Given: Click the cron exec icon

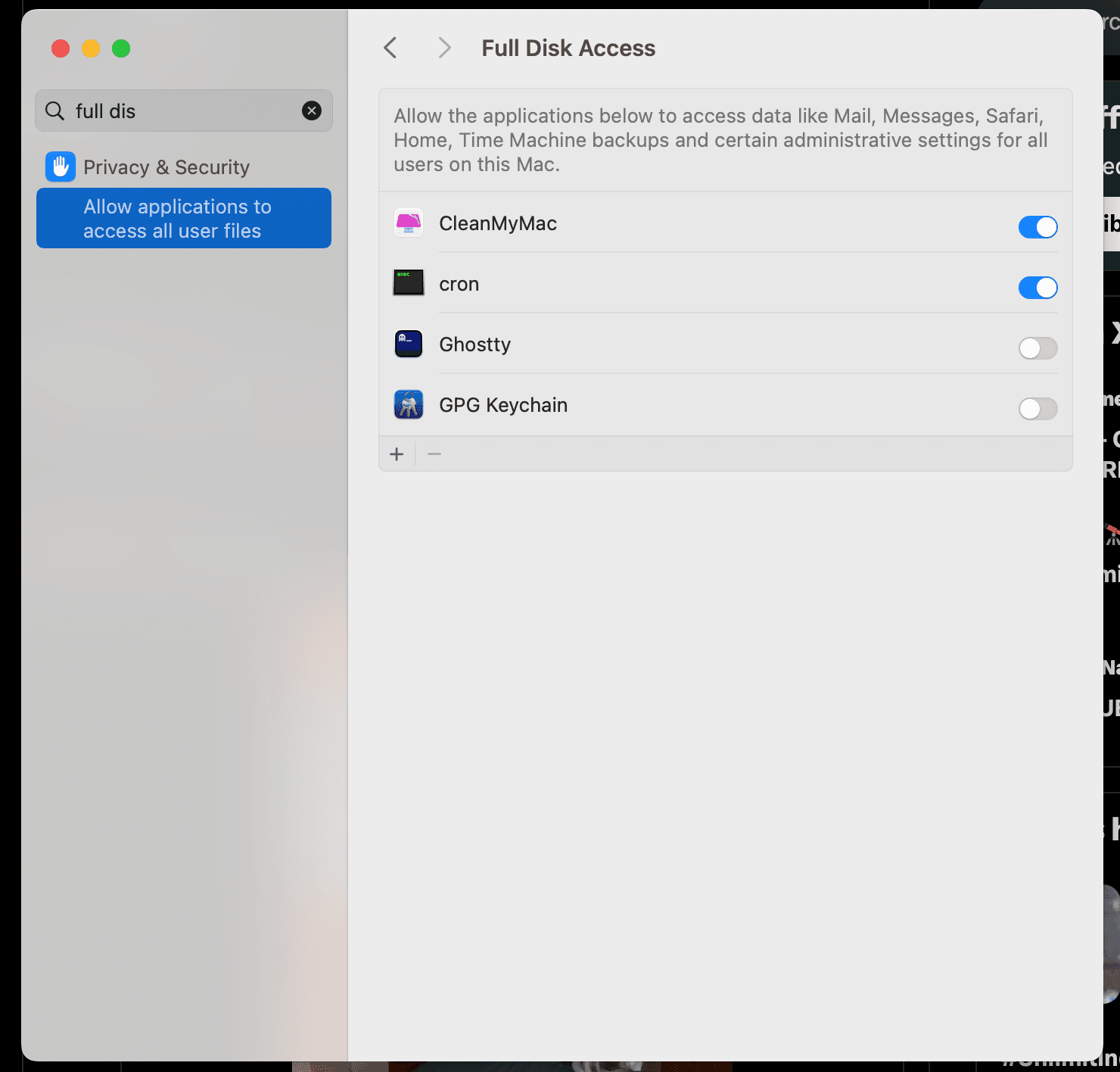Looking at the screenshot, I should [x=409, y=283].
